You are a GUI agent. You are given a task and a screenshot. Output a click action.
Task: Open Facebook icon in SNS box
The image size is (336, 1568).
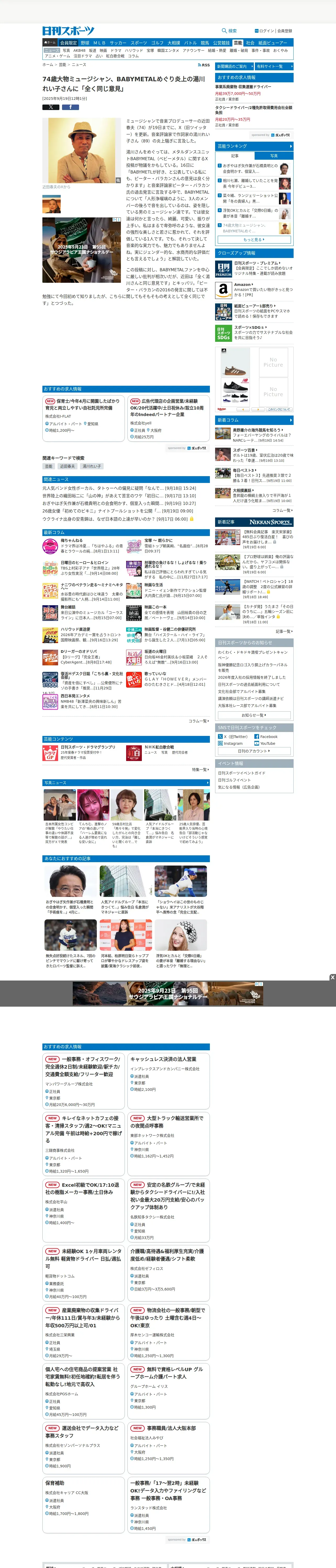click(x=257, y=736)
